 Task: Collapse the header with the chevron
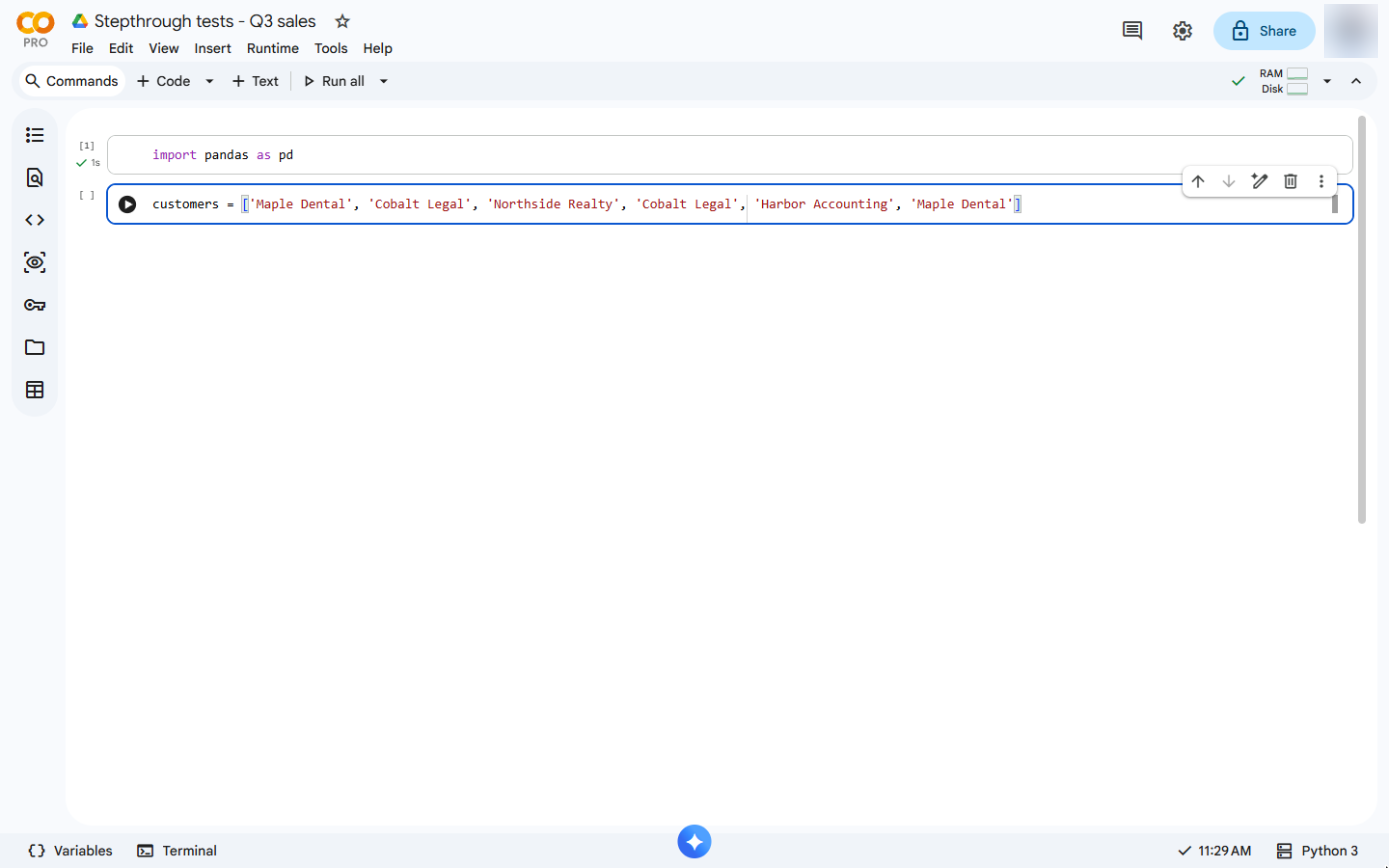pos(1356,81)
